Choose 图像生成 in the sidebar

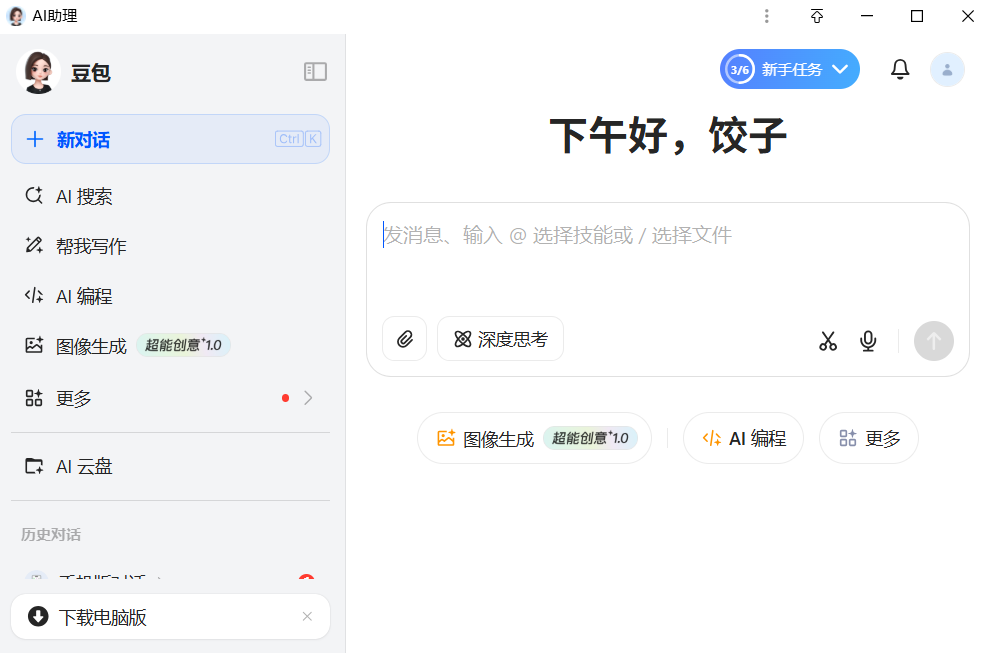[x=171, y=346]
